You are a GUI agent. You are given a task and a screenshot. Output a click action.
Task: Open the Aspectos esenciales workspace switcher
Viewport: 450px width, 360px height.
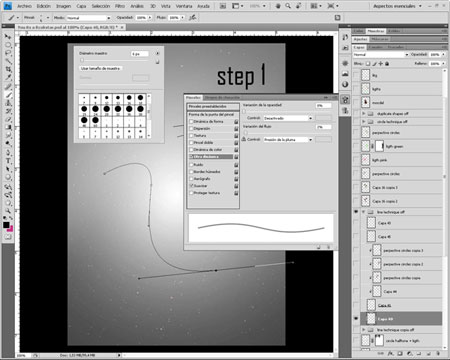[397, 6]
